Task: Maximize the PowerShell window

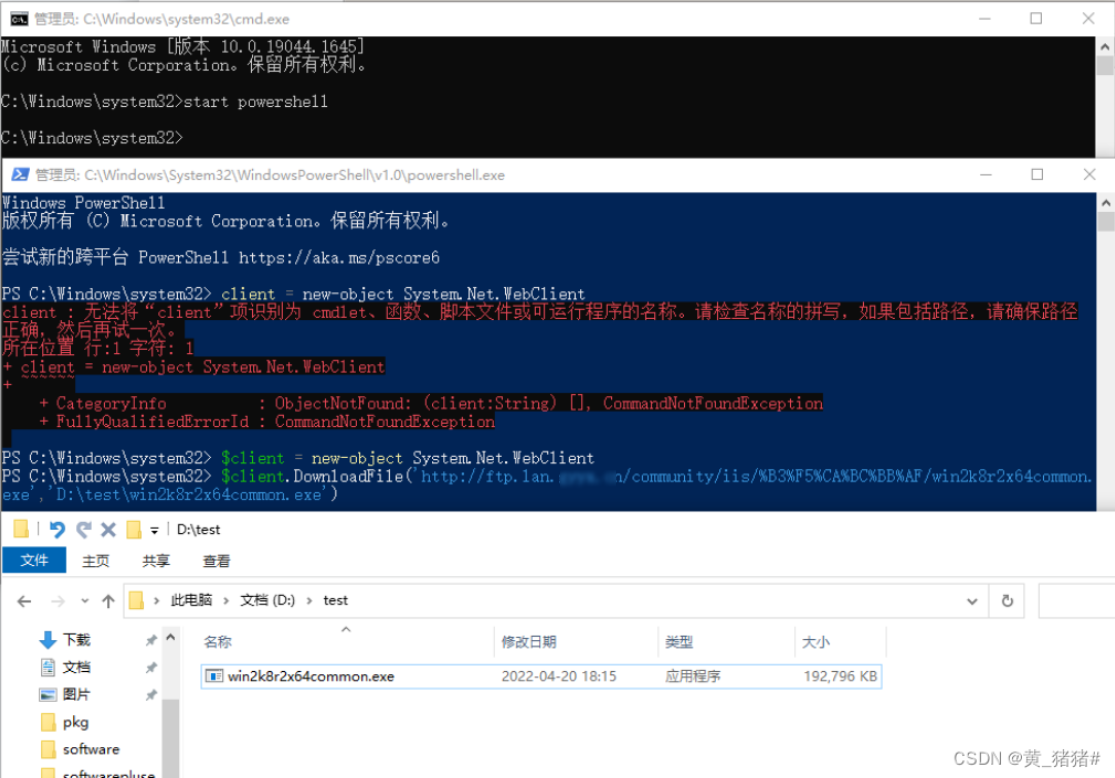Action: point(1037,175)
